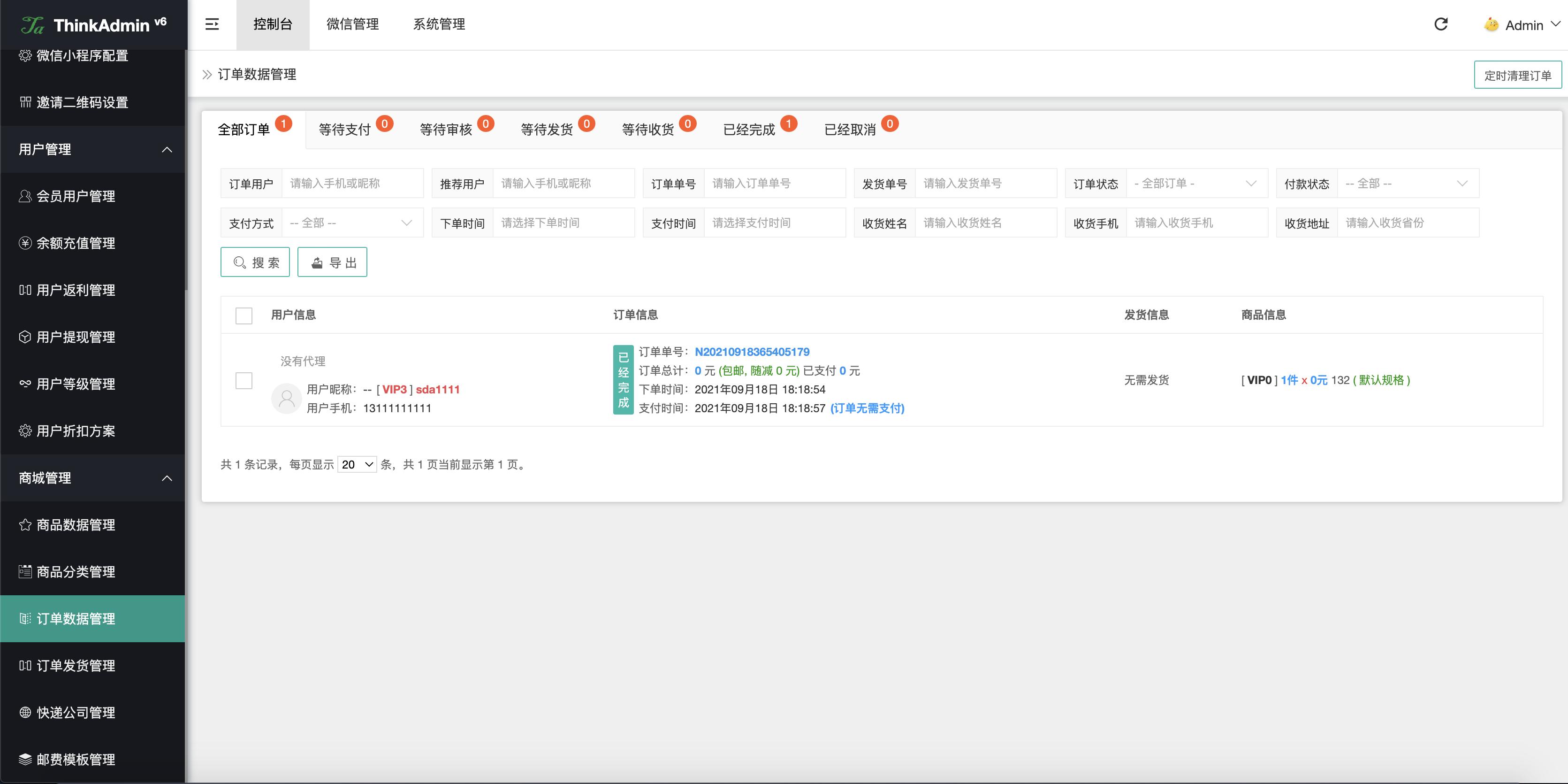Toggle the select-all checkbox in table header
1568x784 pixels.
pyautogui.click(x=244, y=315)
